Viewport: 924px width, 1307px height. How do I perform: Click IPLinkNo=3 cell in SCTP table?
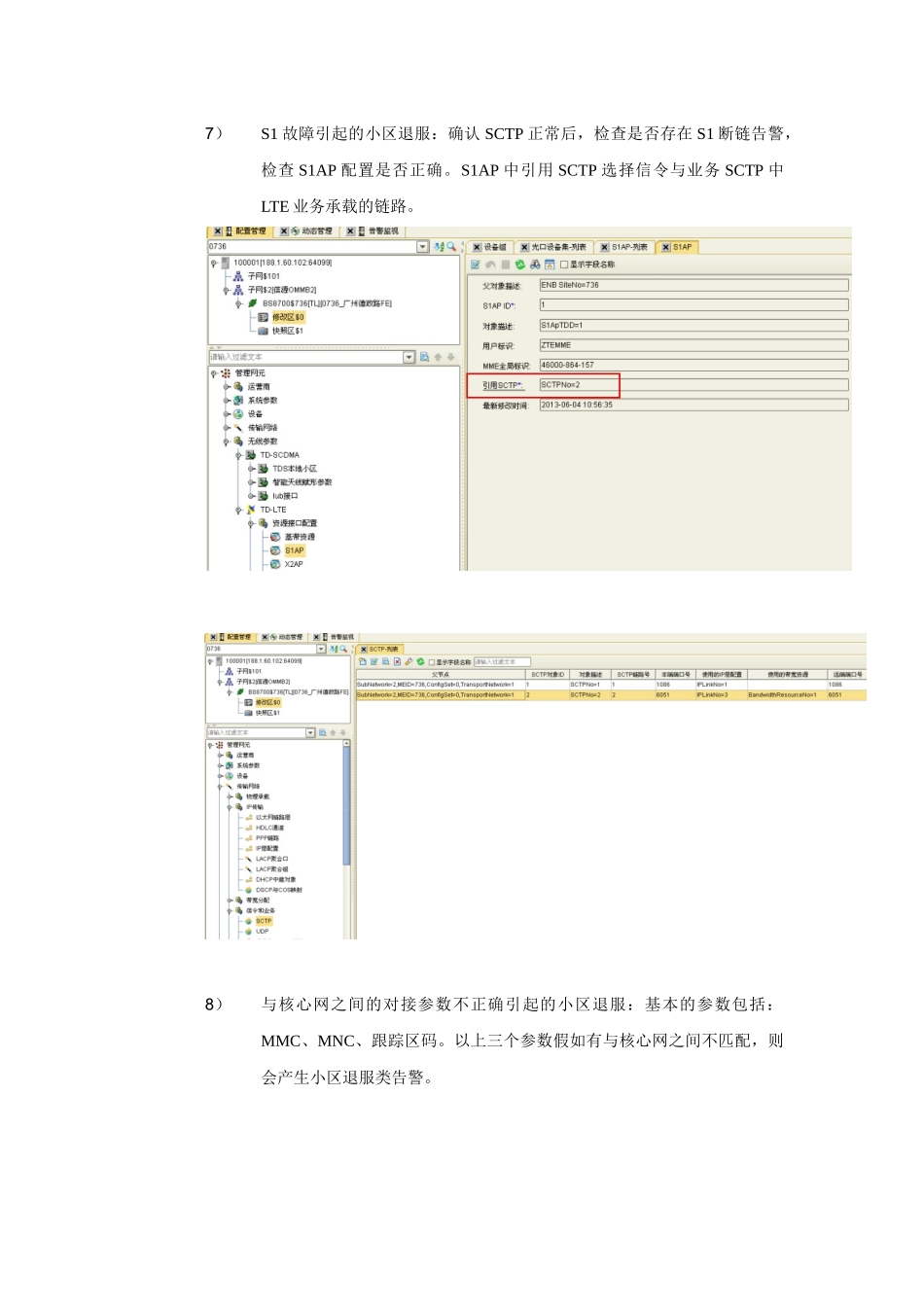[x=720, y=695]
